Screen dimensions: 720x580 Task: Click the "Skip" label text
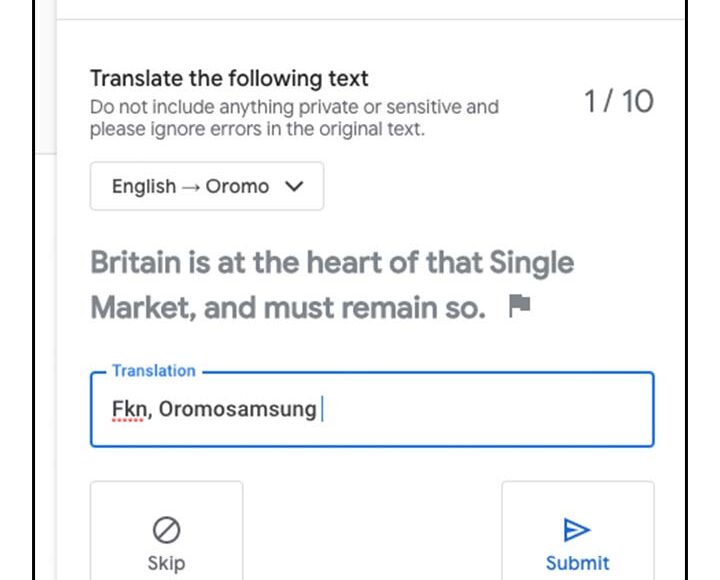(166, 563)
